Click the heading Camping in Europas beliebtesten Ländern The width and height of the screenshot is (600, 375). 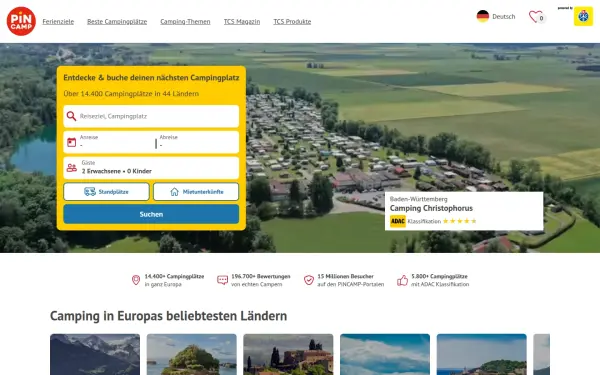point(168,316)
